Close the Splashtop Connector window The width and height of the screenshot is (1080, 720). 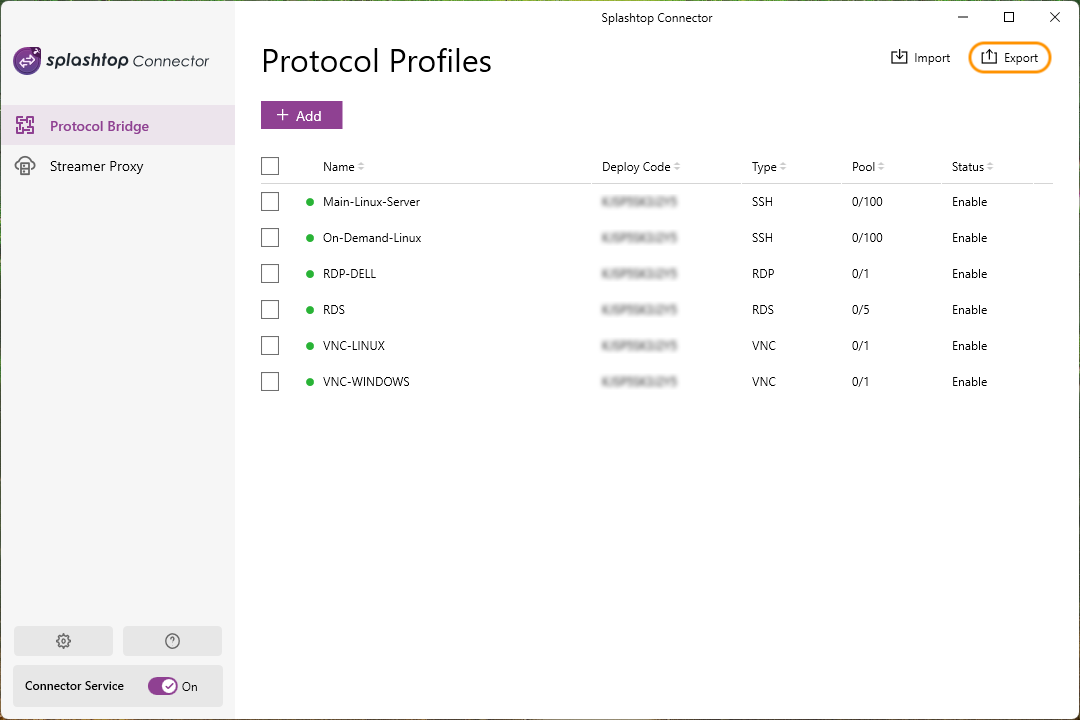pyautogui.click(x=1055, y=17)
